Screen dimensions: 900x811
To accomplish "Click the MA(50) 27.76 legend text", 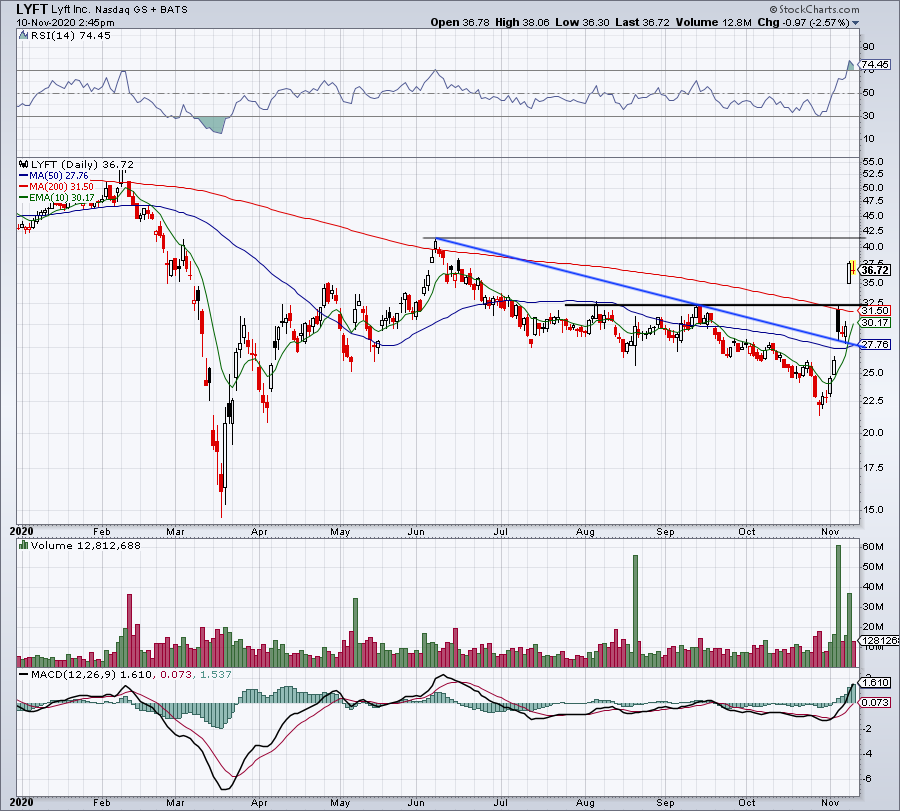I will pyautogui.click(x=59, y=176).
